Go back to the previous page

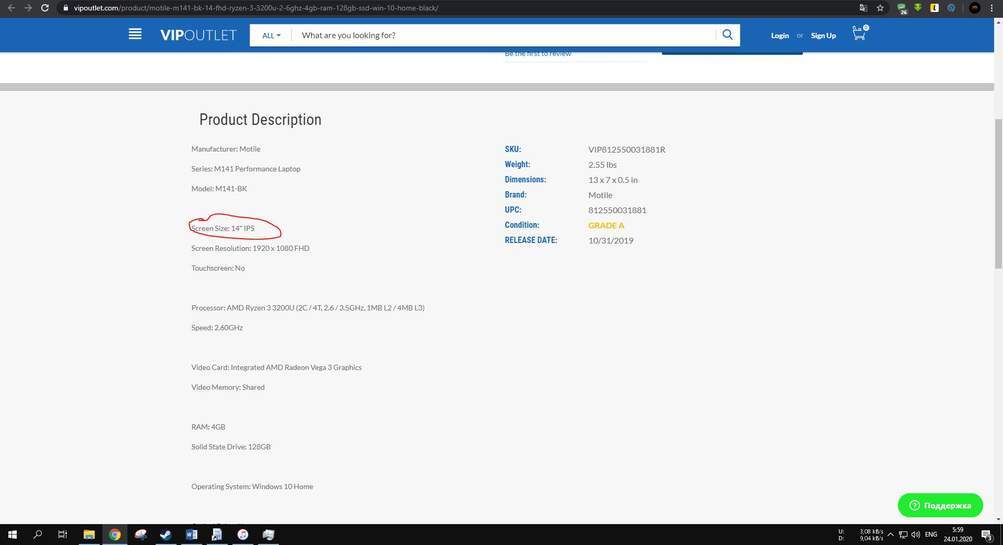[11, 8]
